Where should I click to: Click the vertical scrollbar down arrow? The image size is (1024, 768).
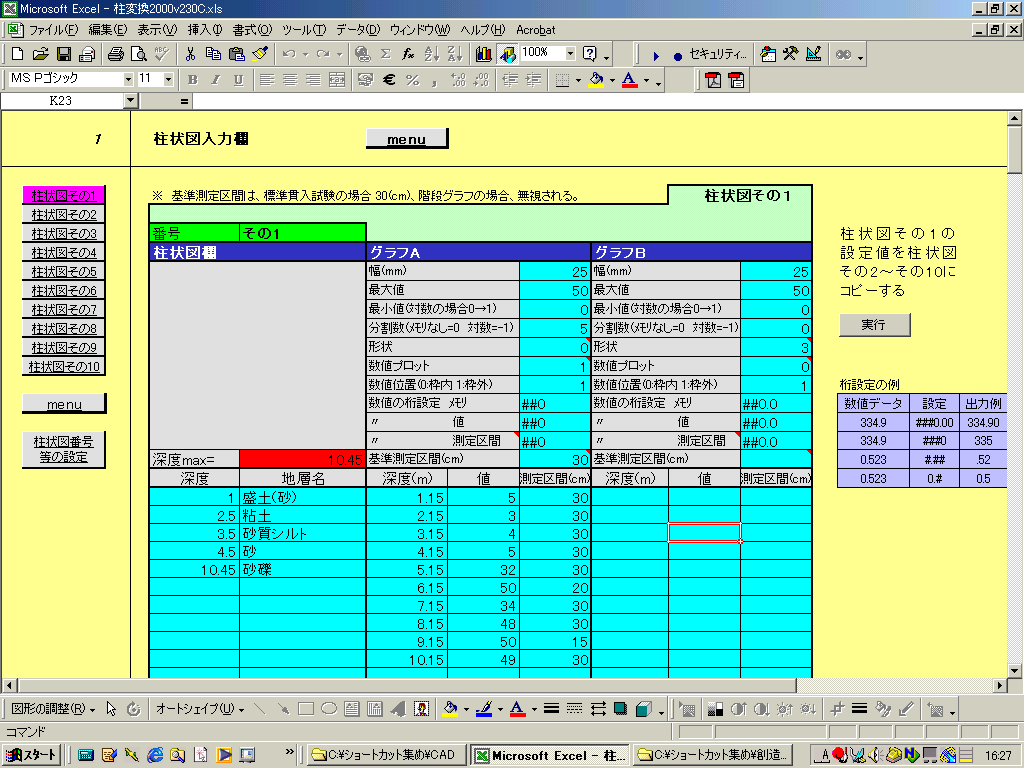pyautogui.click(x=1014, y=670)
